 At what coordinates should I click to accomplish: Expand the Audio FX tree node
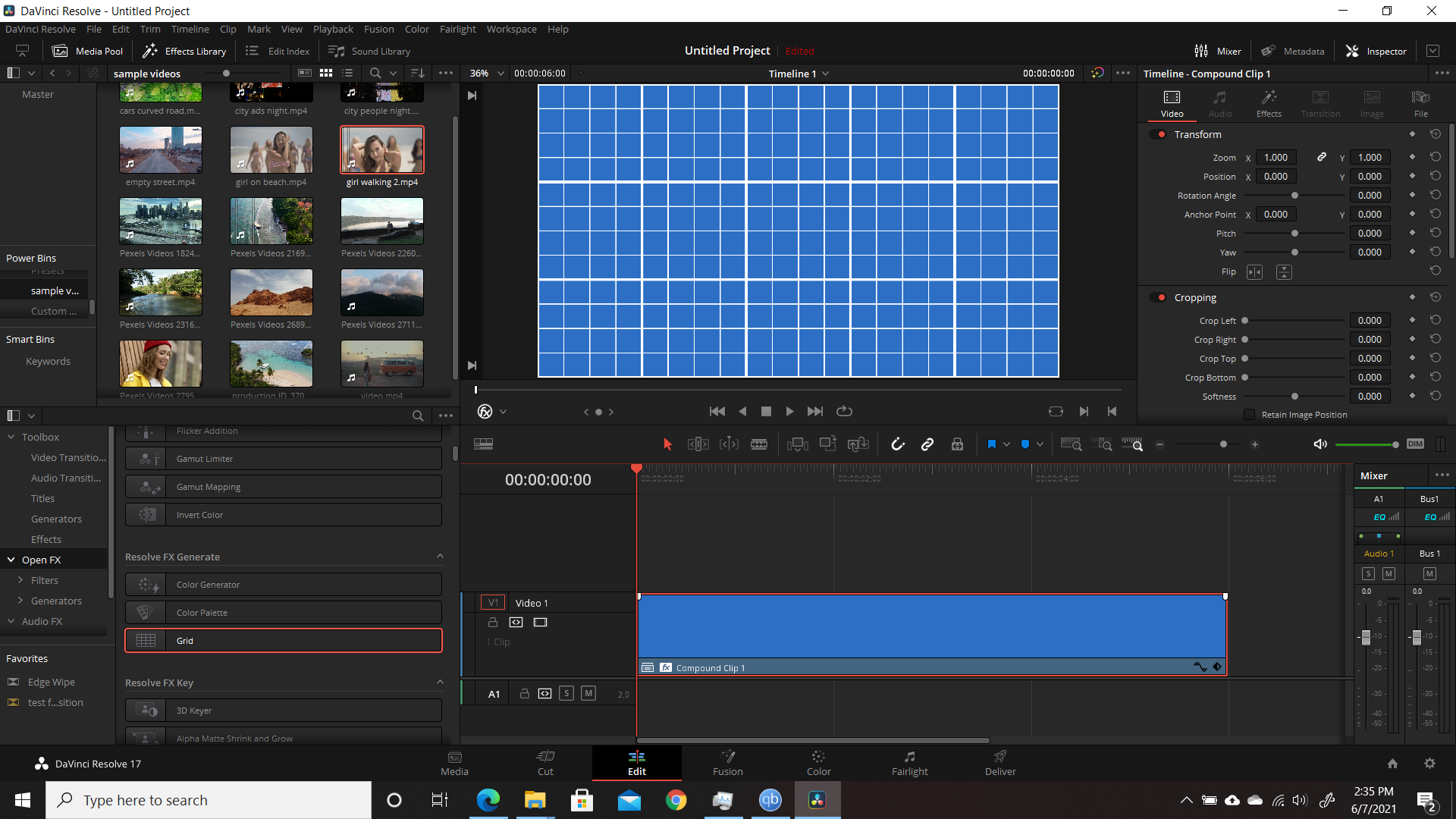(11, 621)
